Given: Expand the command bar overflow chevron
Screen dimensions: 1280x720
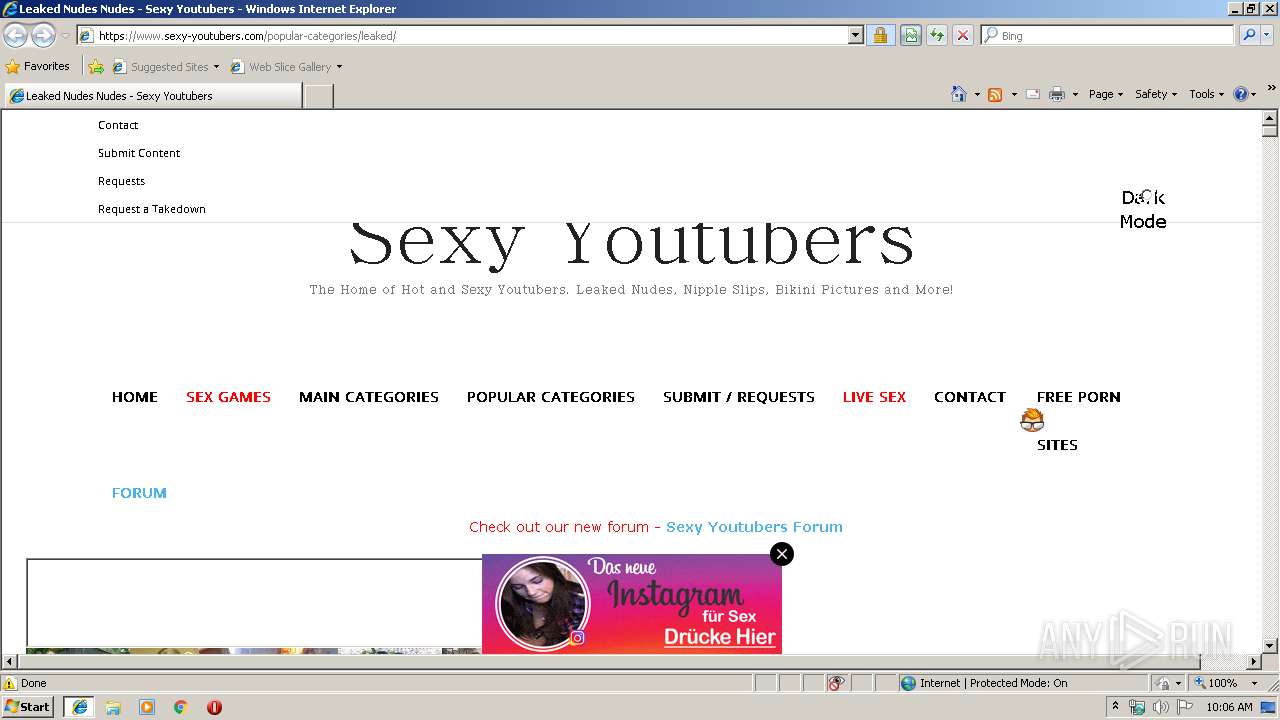Looking at the screenshot, I should point(1271,88).
